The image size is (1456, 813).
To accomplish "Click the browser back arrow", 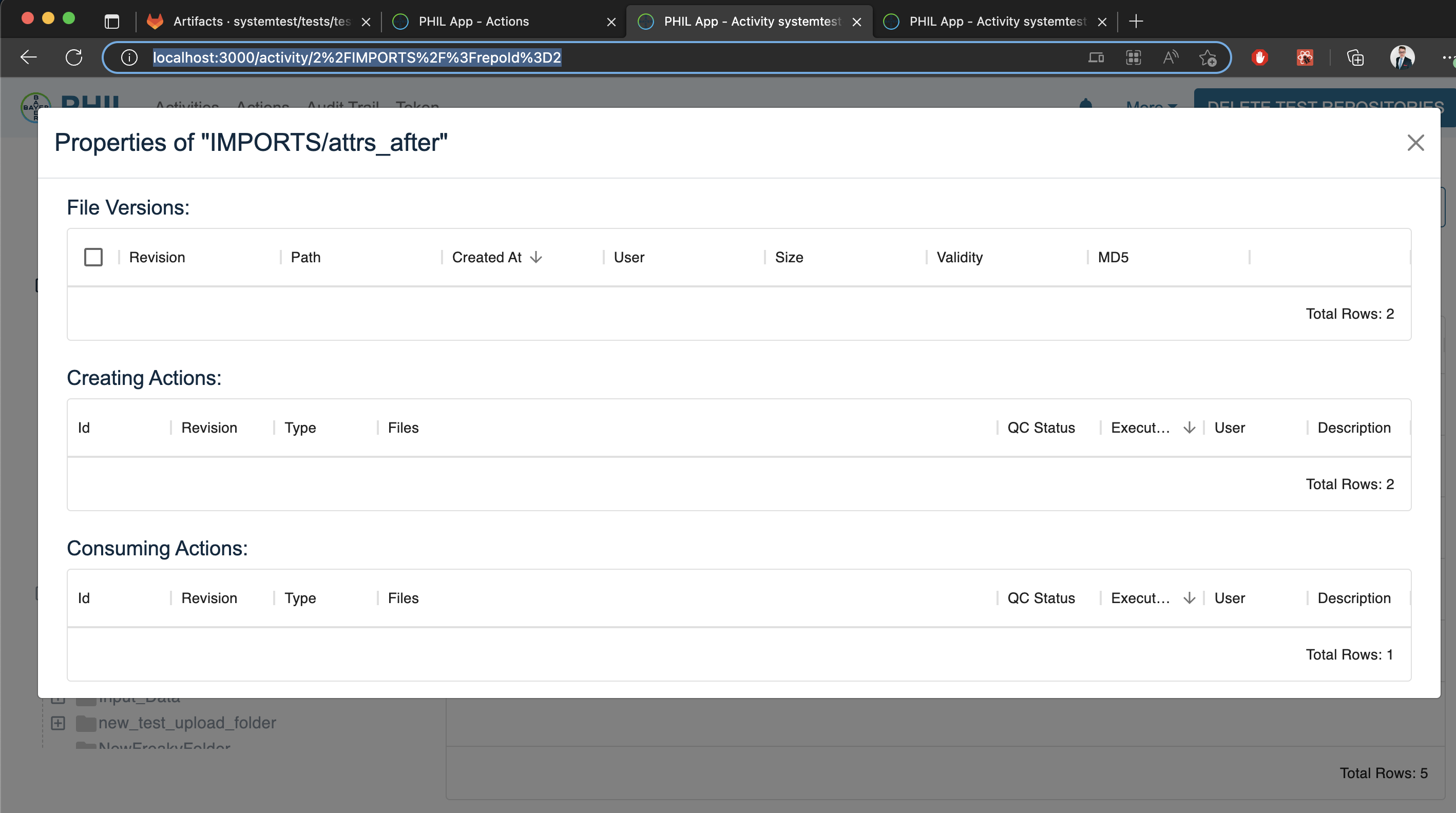I will (x=28, y=57).
